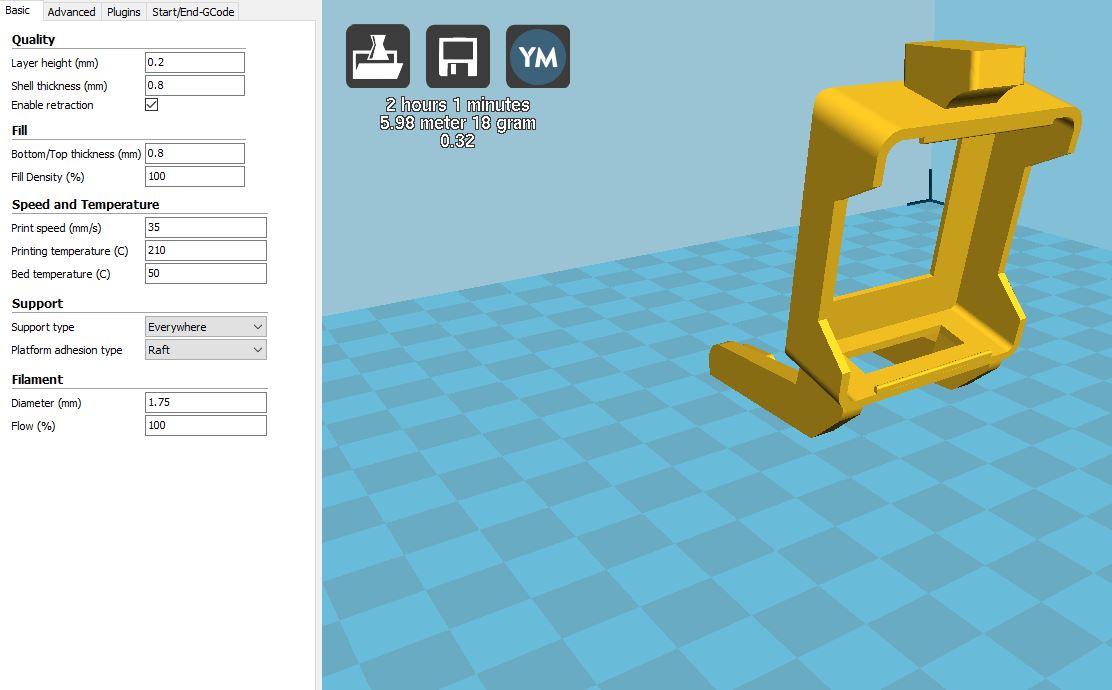Viewport: 1112px width, 690px height.
Task: Click the Print speed input field
Action: click(206, 228)
